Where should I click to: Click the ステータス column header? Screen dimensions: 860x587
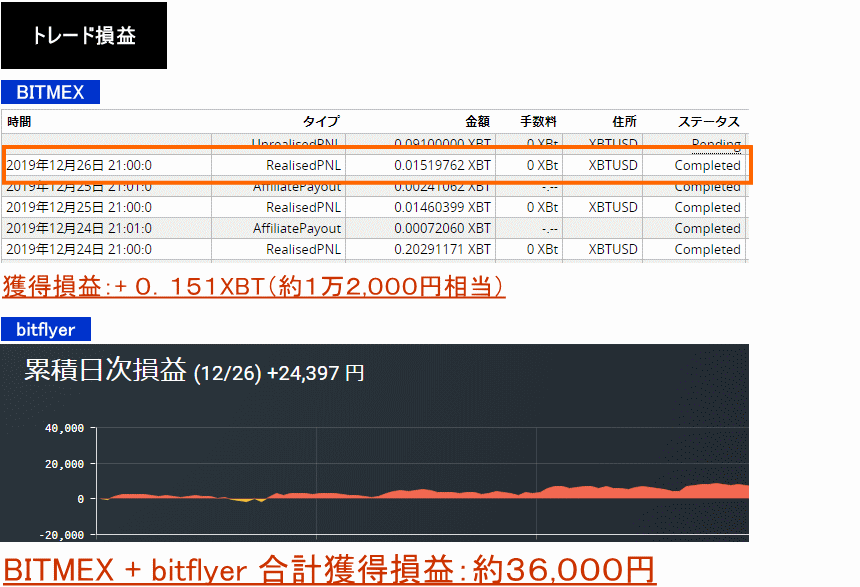point(708,121)
